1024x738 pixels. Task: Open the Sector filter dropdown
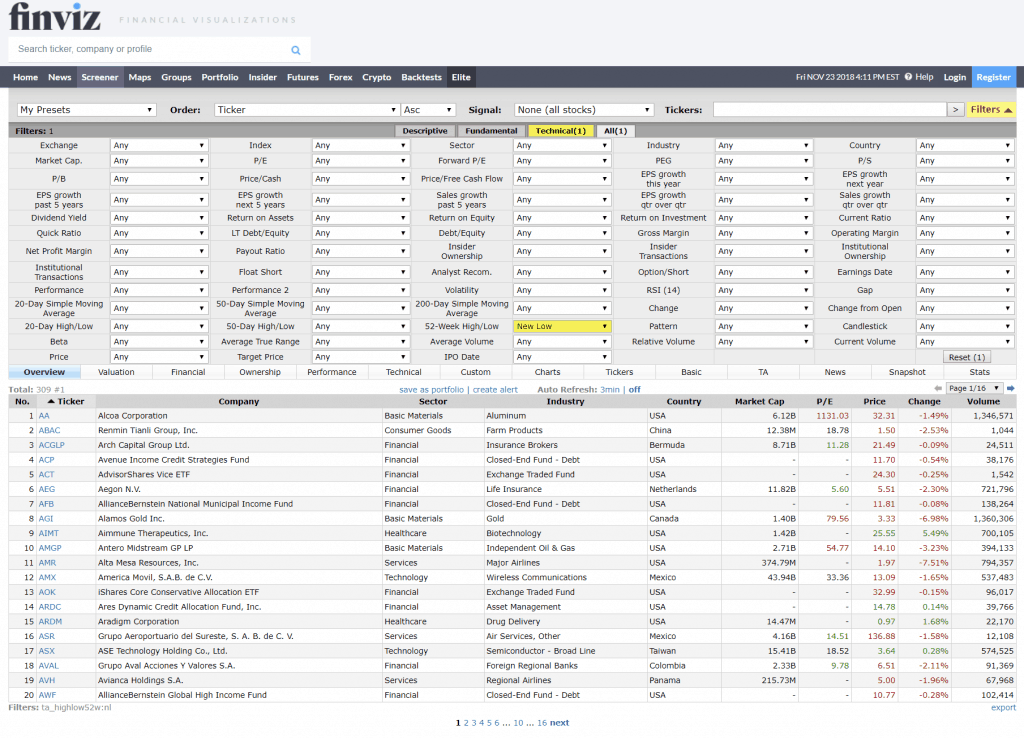pyautogui.click(x=562, y=146)
